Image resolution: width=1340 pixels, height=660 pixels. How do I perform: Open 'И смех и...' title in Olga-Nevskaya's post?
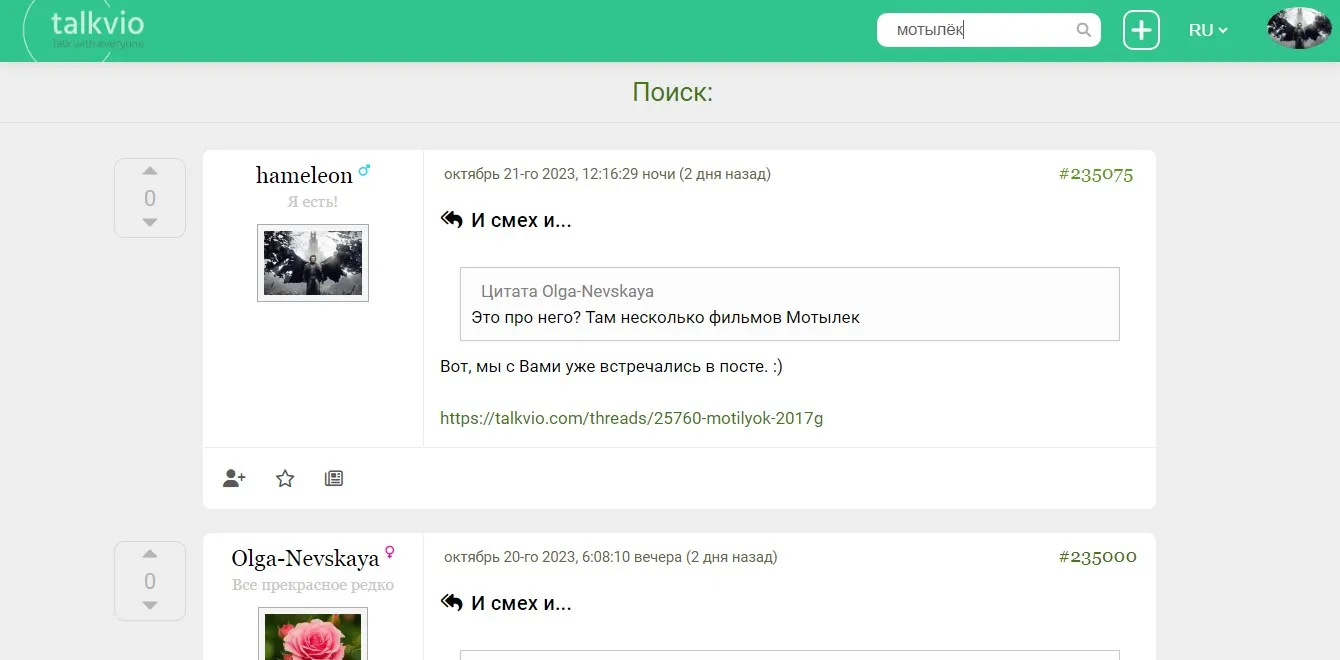521,603
